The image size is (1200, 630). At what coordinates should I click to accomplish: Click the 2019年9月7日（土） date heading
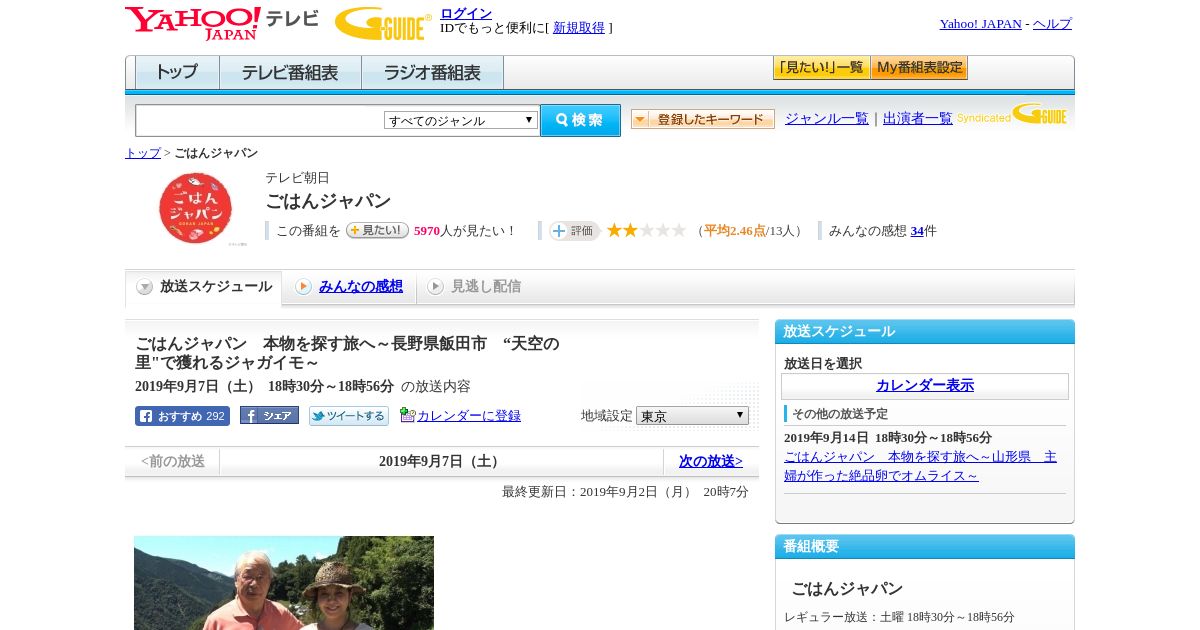pos(441,461)
